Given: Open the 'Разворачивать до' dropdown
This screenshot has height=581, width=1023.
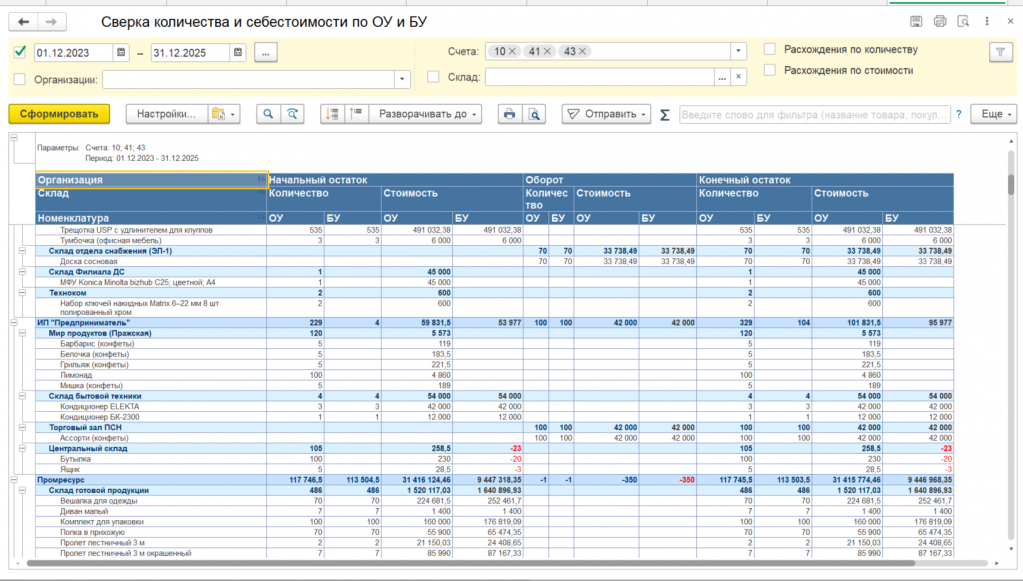Looking at the screenshot, I should [x=426, y=115].
